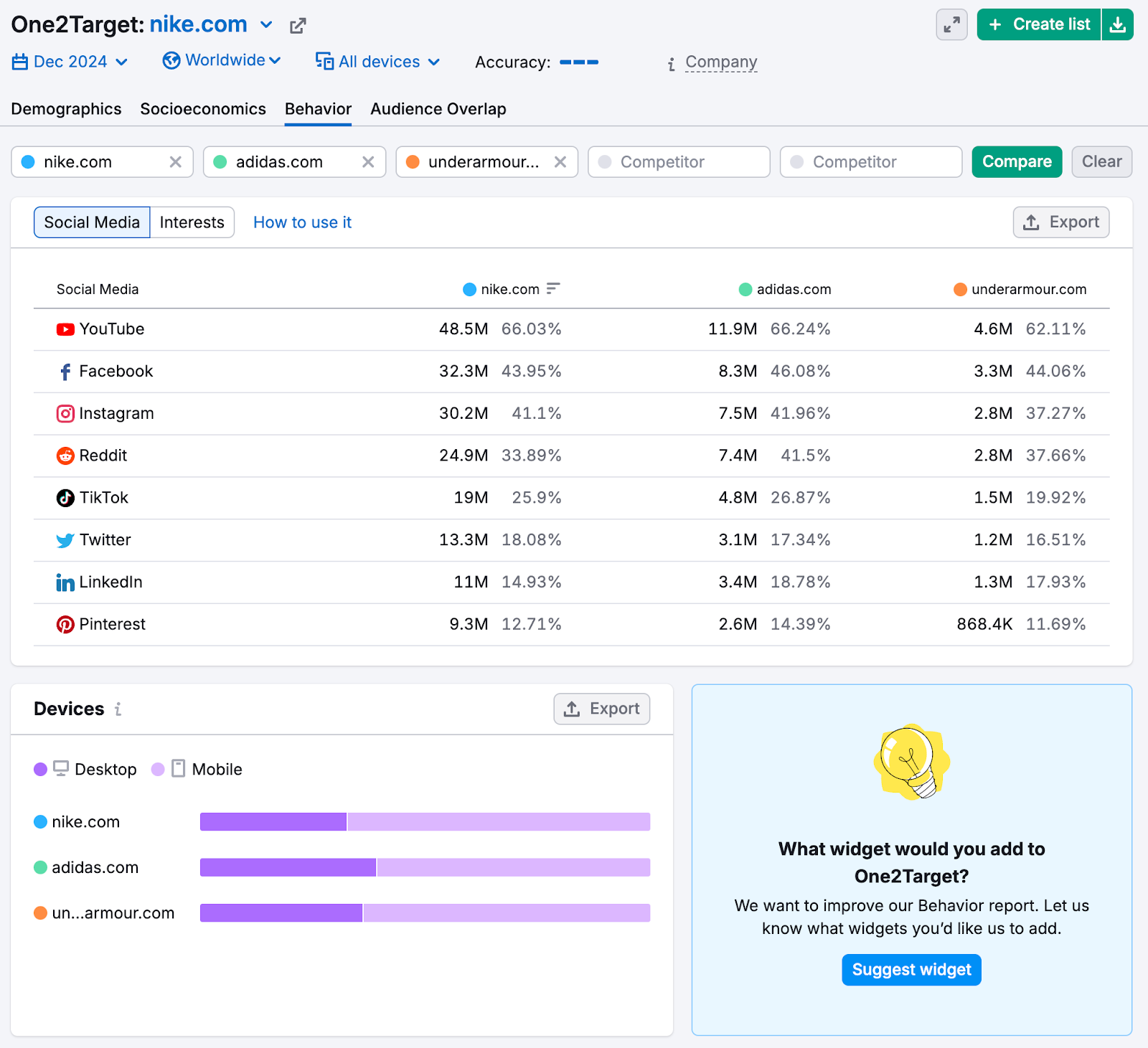Expand the Worldwide location dropdown
This screenshot has width=1148, height=1048.
click(x=222, y=60)
